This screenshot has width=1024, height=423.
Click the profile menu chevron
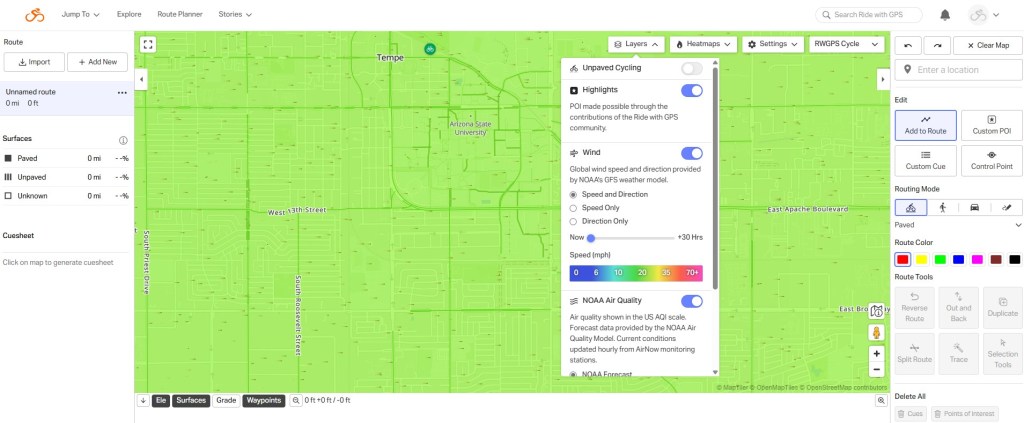(x=996, y=14)
